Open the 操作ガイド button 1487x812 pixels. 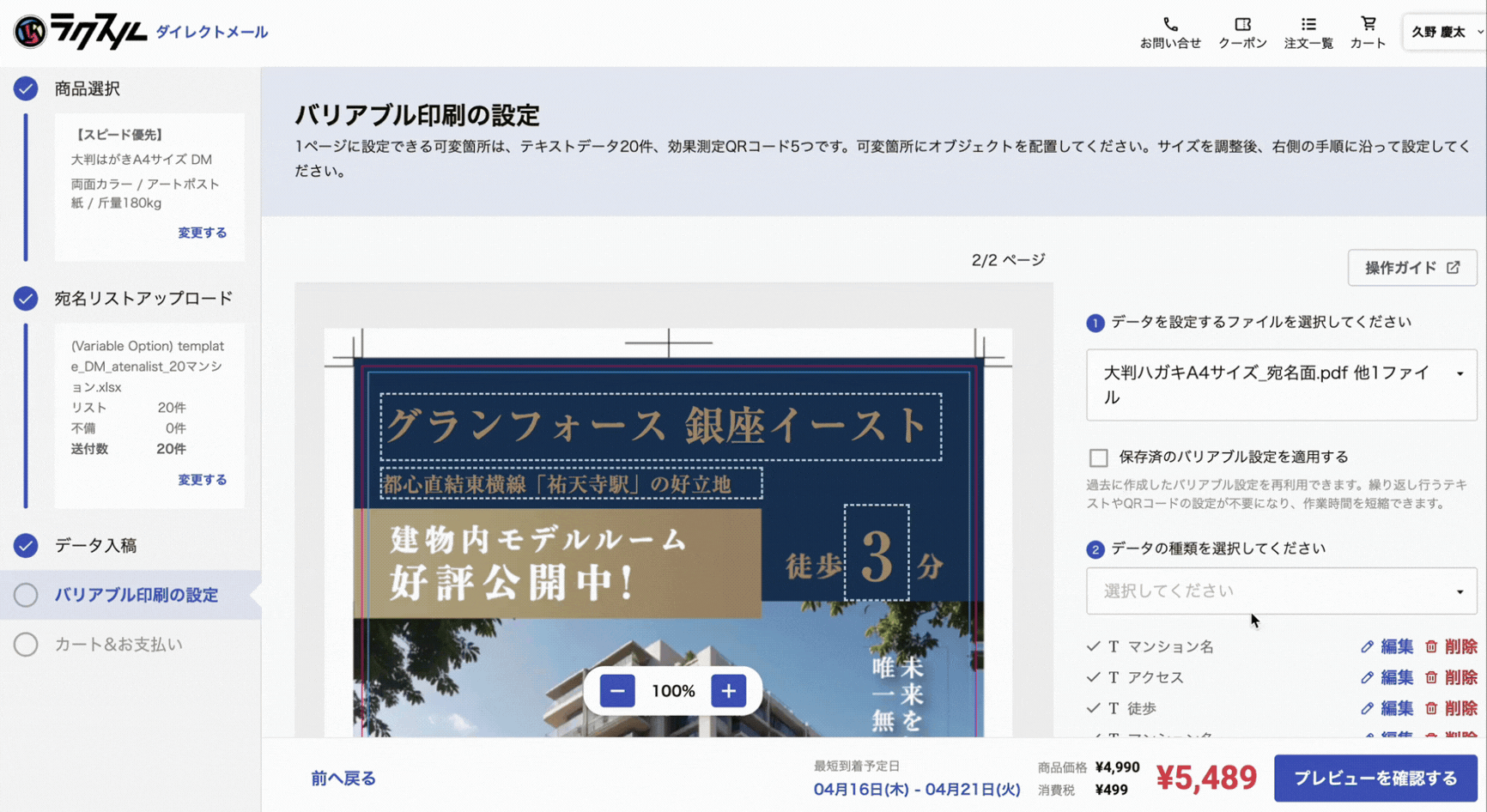click(1412, 268)
